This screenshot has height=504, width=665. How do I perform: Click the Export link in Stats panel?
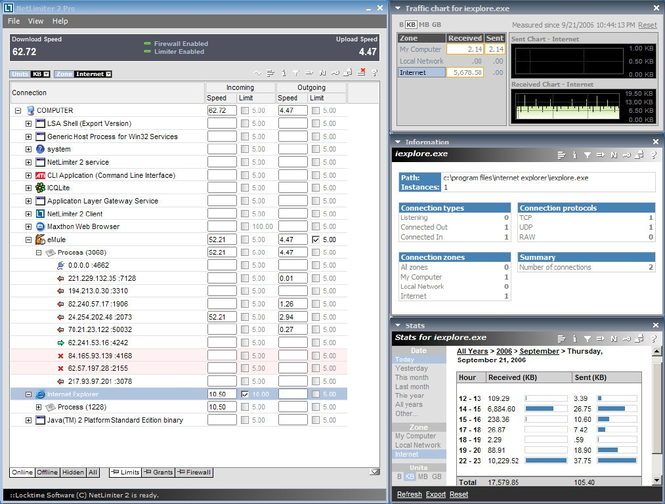436,494
